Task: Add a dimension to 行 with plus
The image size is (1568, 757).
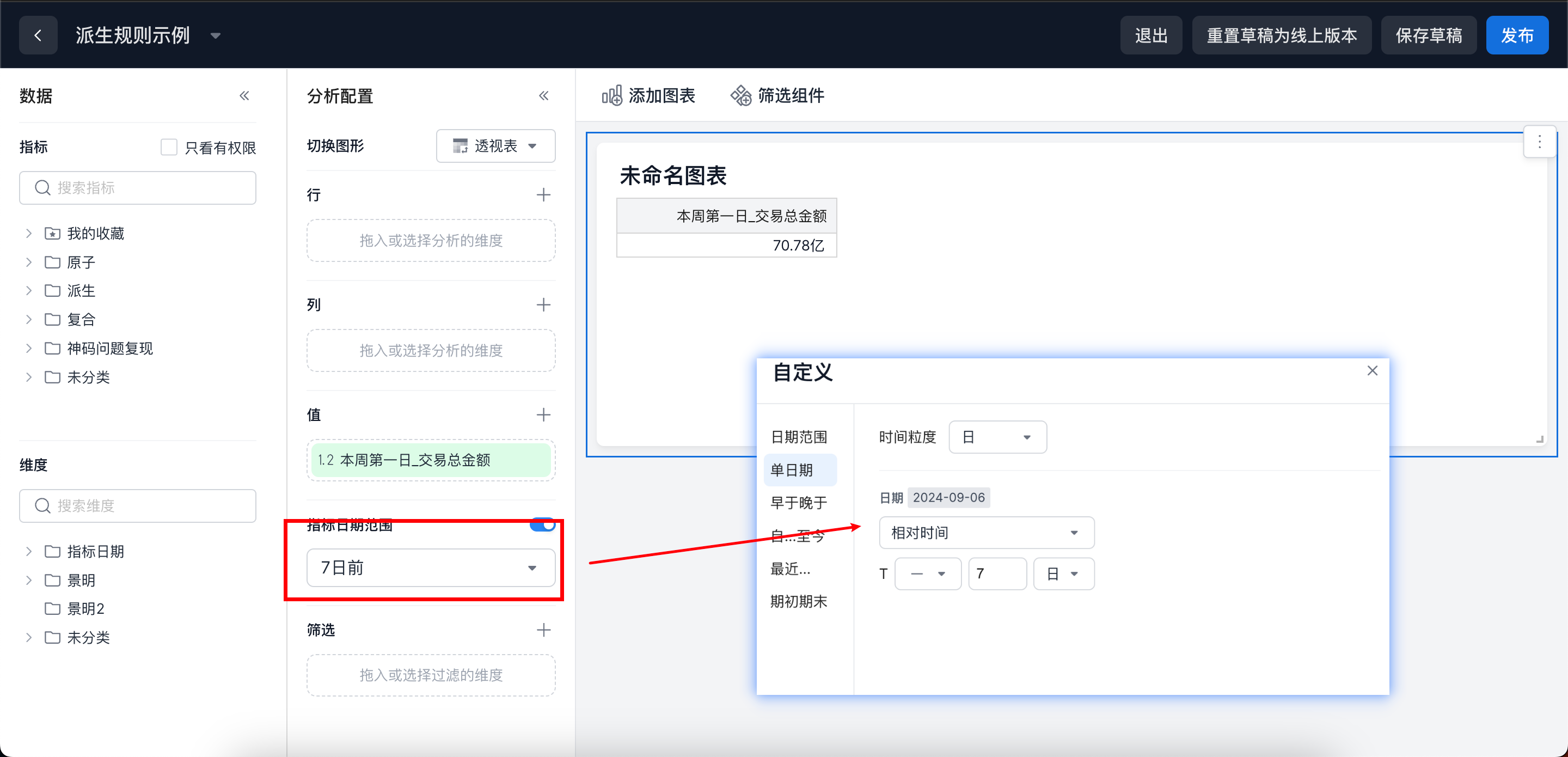Action: click(543, 195)
